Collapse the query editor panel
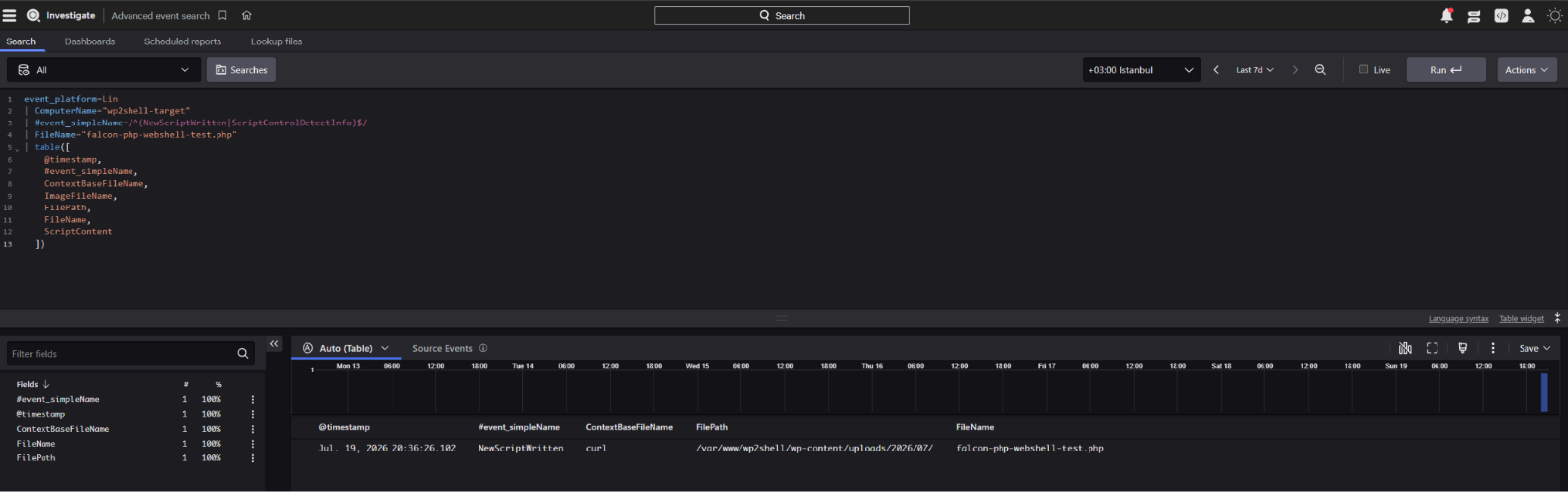Image resolution: width=1568 pixels, height=492 pixels. tap(1558, 318)
